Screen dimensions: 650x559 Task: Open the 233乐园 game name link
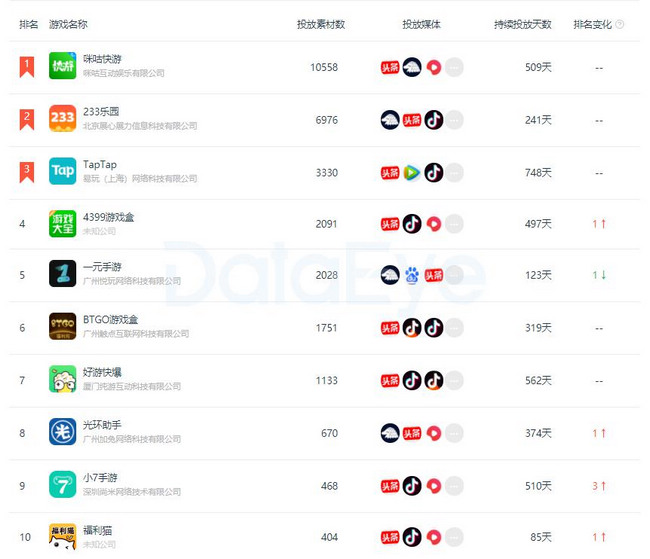(101, 112)
